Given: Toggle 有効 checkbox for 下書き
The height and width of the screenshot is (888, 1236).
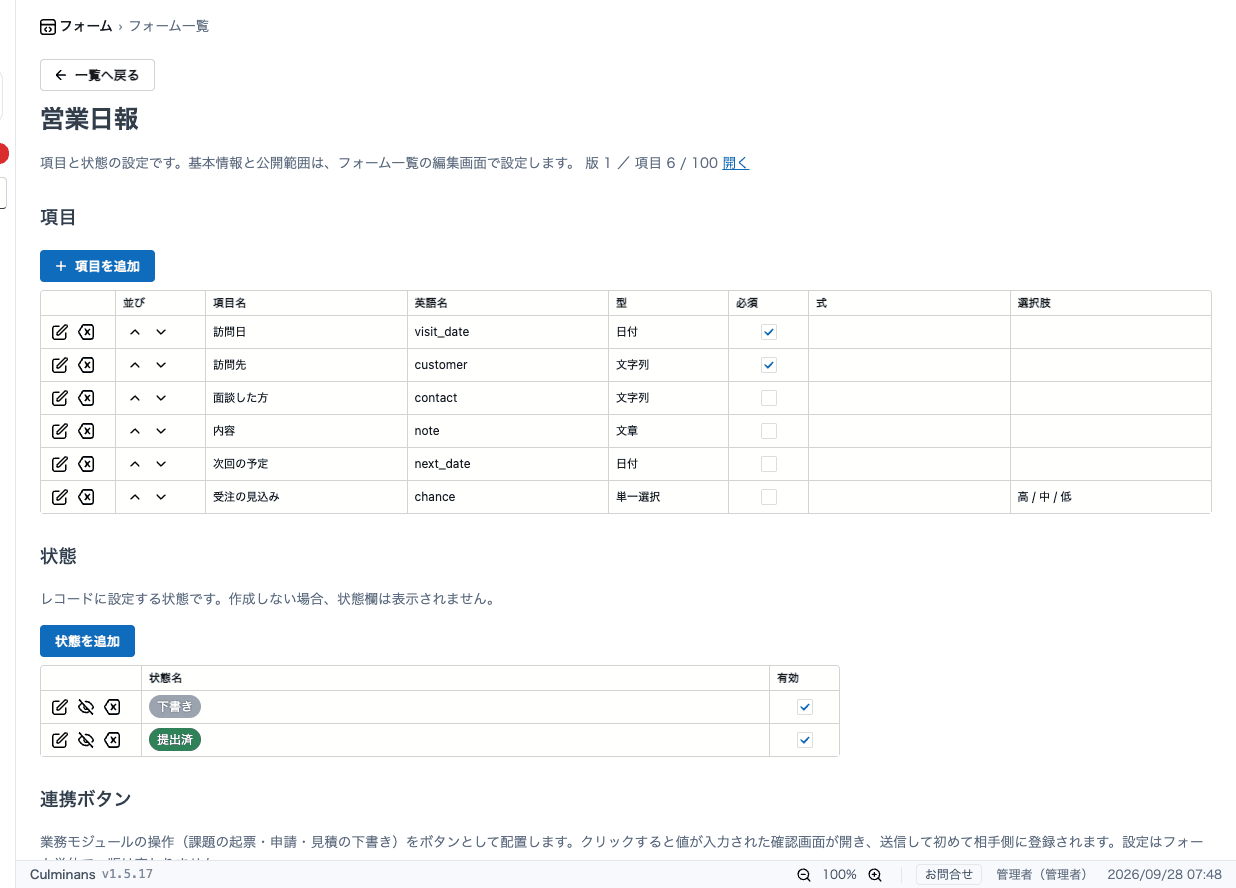Looking at the screenshot, I should (x=805, y=707).
